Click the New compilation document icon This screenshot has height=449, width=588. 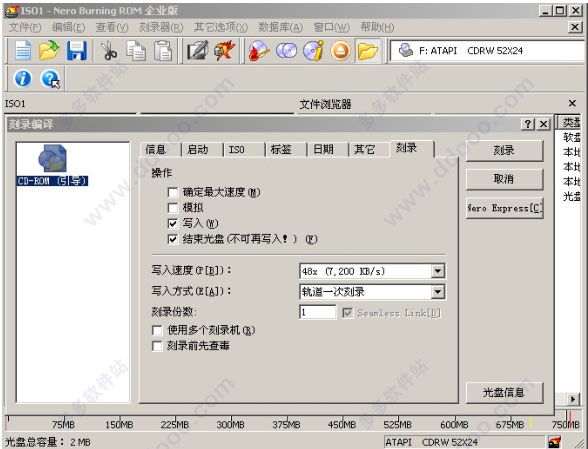click(22, 51)
